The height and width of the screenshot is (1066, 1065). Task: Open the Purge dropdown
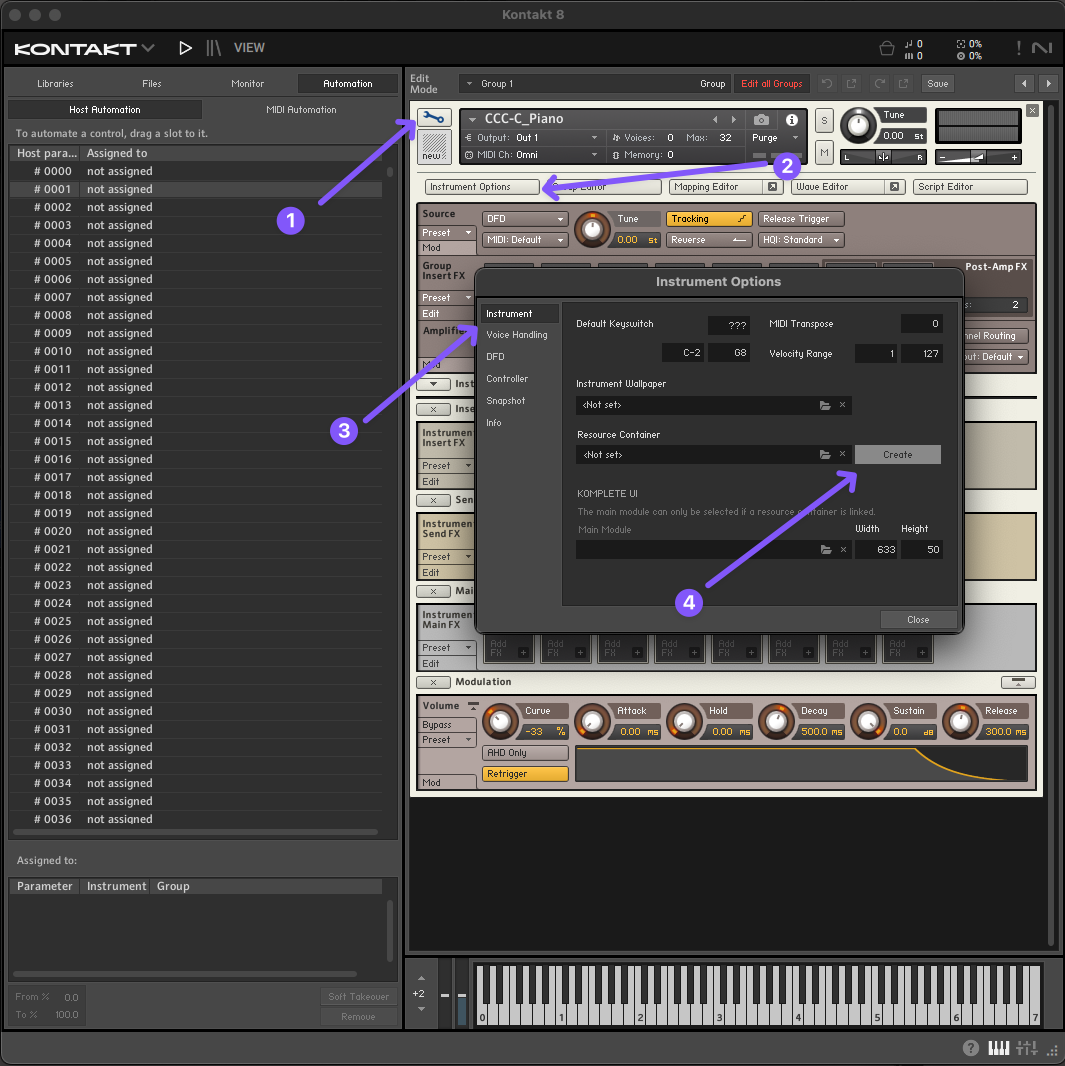pos(777,138)
